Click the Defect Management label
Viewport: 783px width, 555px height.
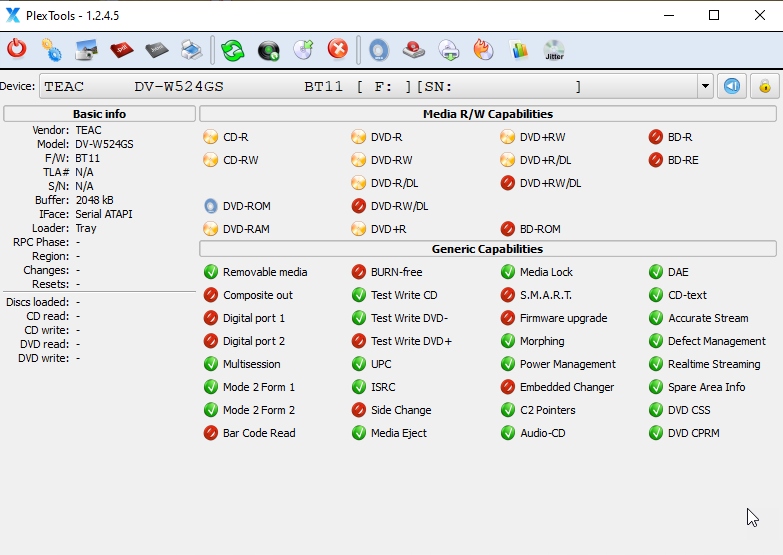[717, 341]
